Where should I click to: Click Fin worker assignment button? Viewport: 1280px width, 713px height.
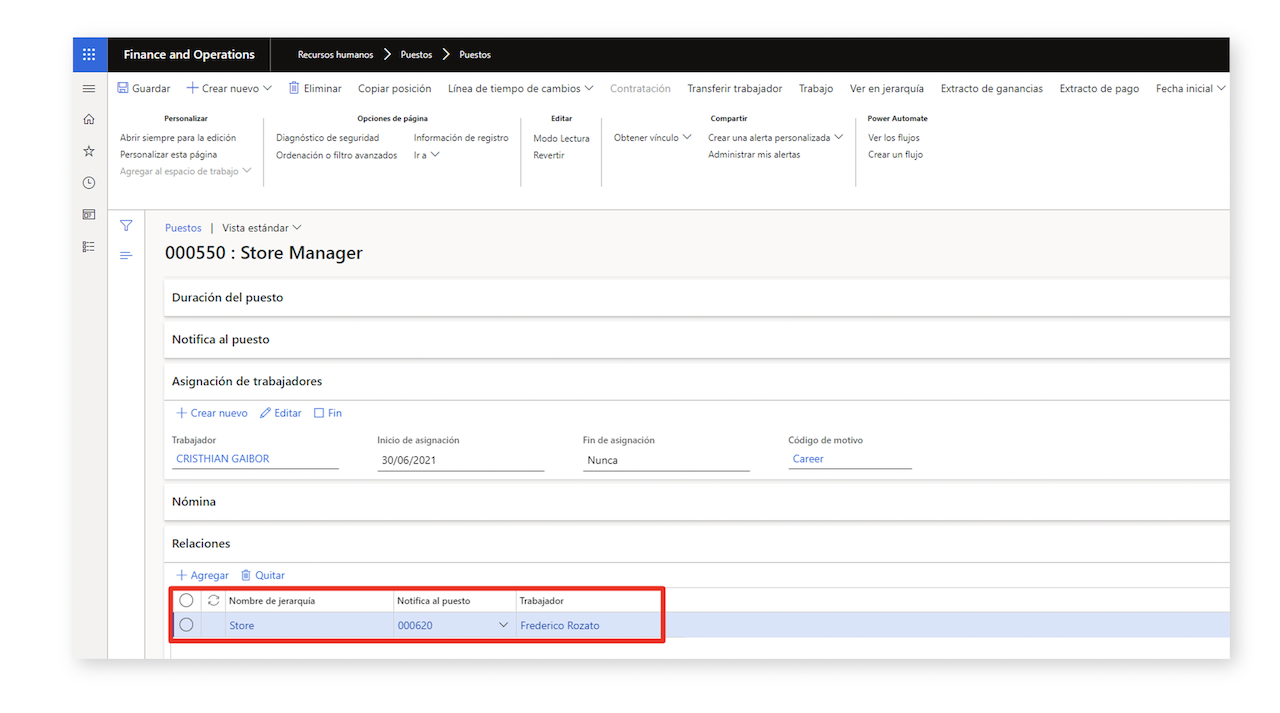(328, 413)
